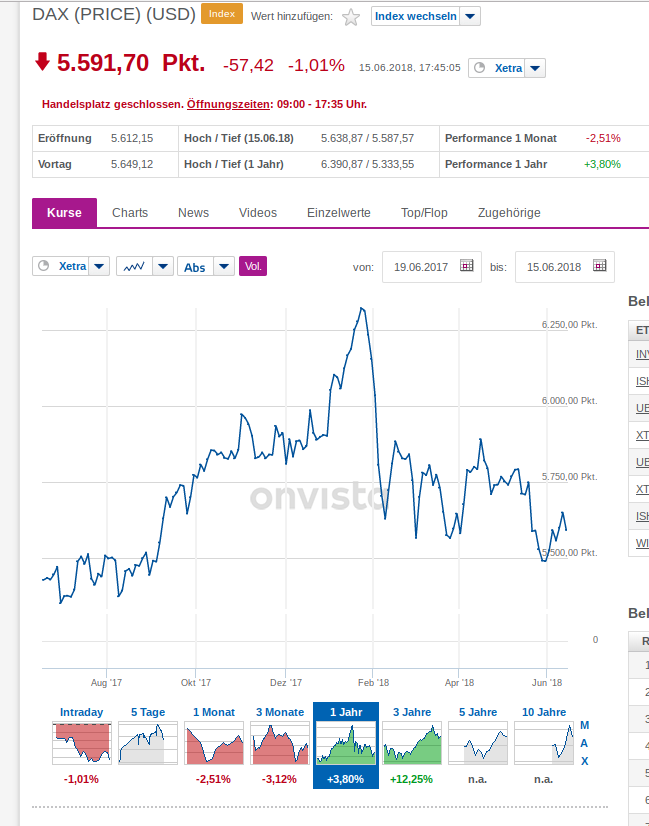Click the line chart type icon
Screen dimensions: 649x826
pyautogui.click(x=135, y=267)
